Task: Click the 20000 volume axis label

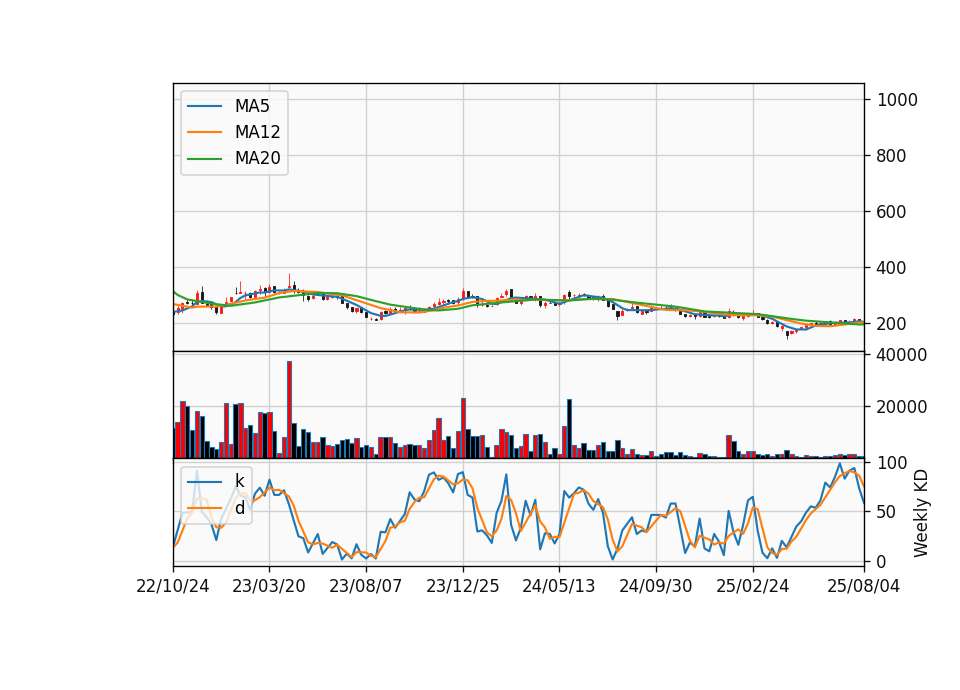Action: coord(902,407)
